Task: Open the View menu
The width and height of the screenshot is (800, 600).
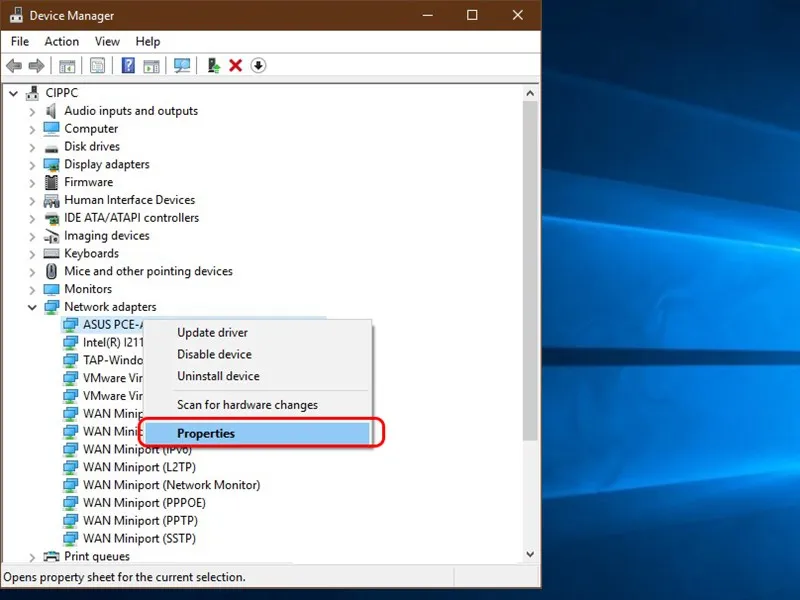Action: pos(107,41)
